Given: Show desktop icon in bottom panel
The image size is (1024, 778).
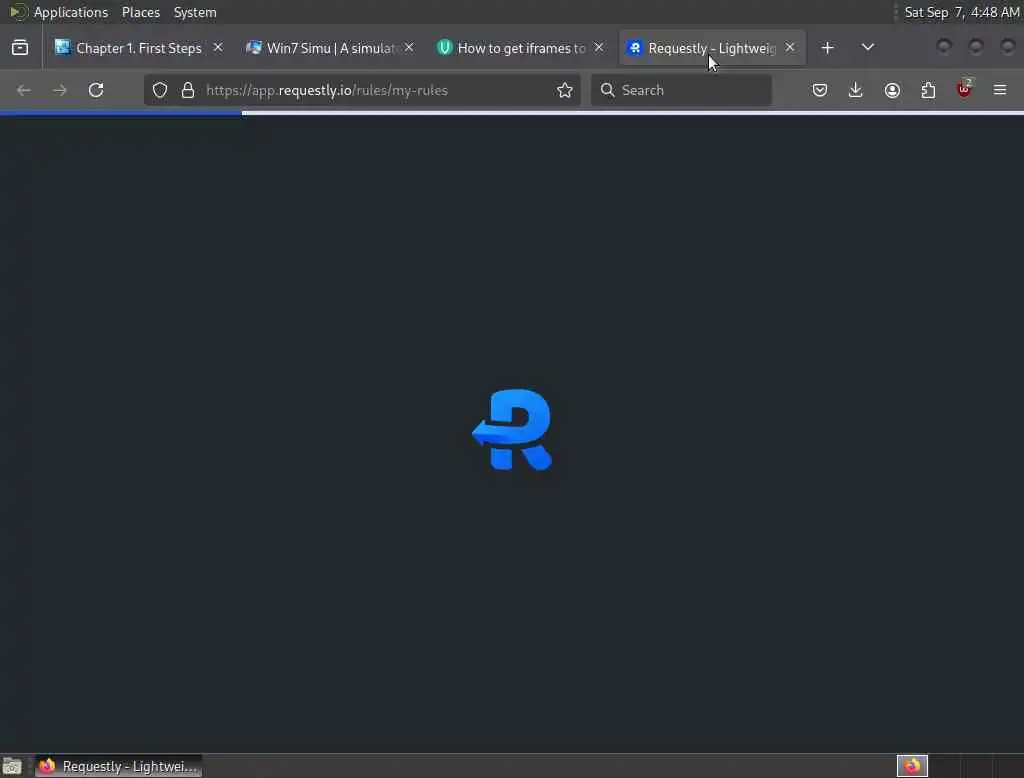Looking at the screenshot, I should coord(12,766).
